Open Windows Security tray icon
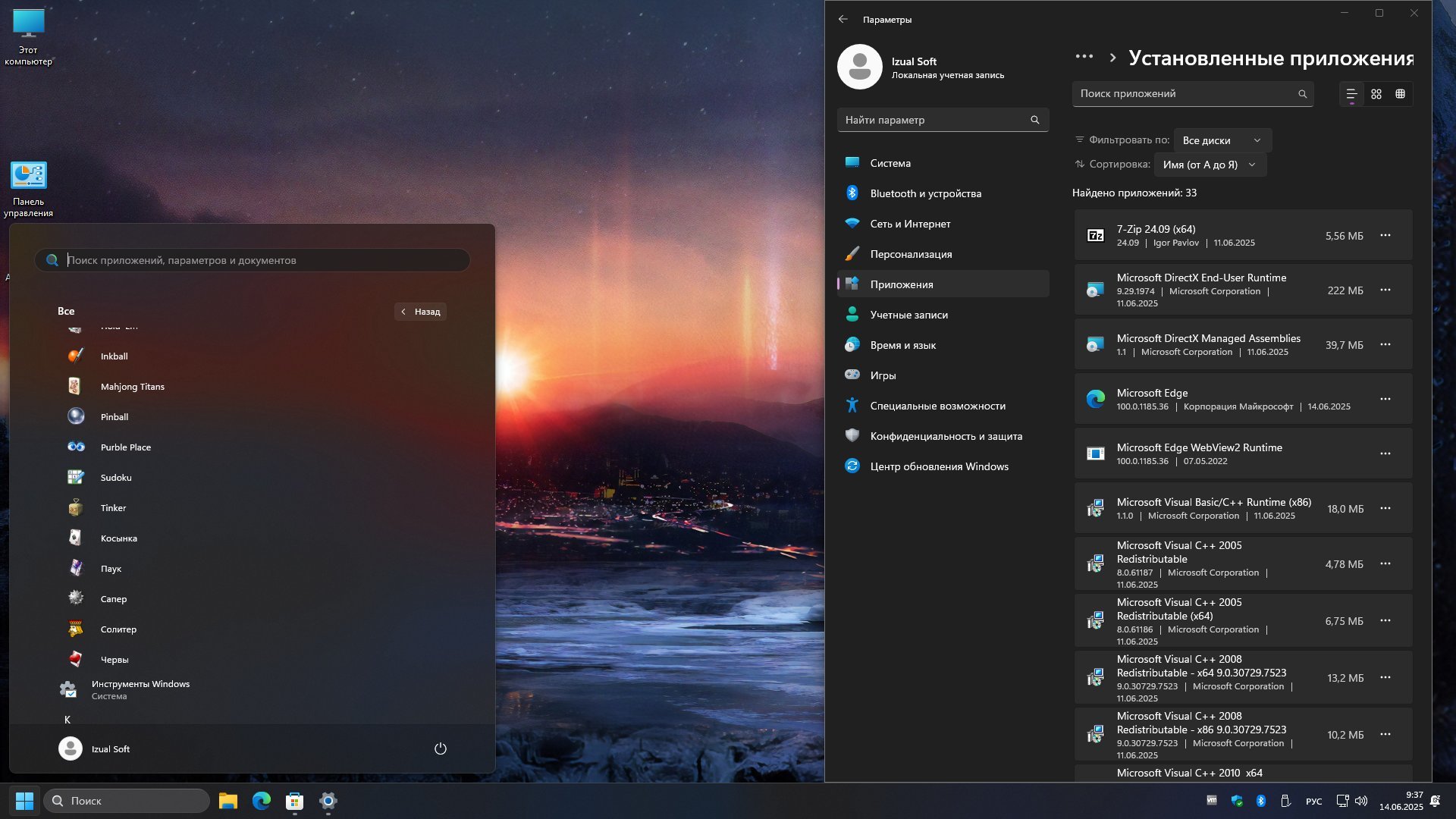1456x819 pixels. click(1237, 801)
